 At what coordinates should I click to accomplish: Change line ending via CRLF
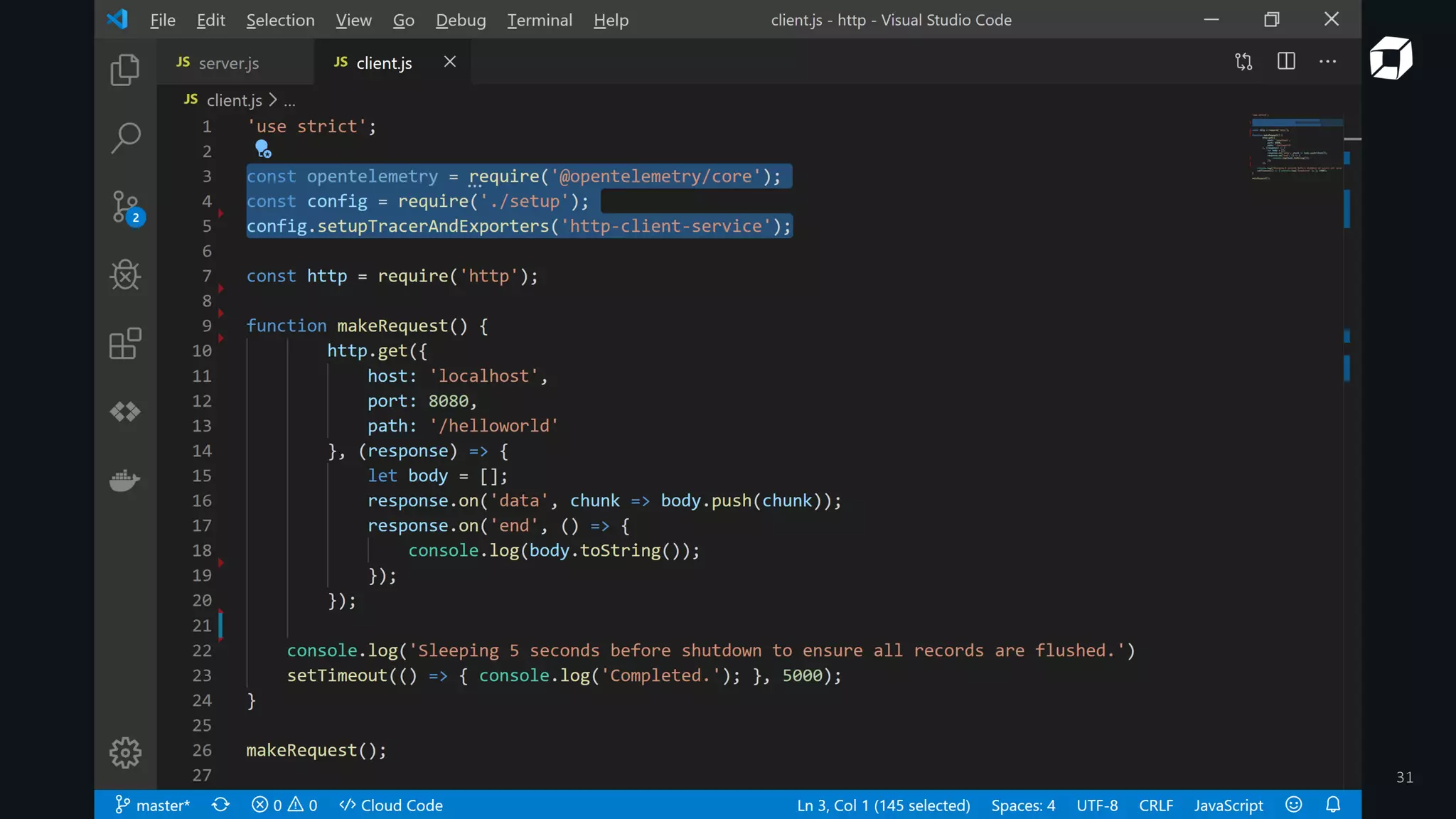click(x=1156, y=805)
